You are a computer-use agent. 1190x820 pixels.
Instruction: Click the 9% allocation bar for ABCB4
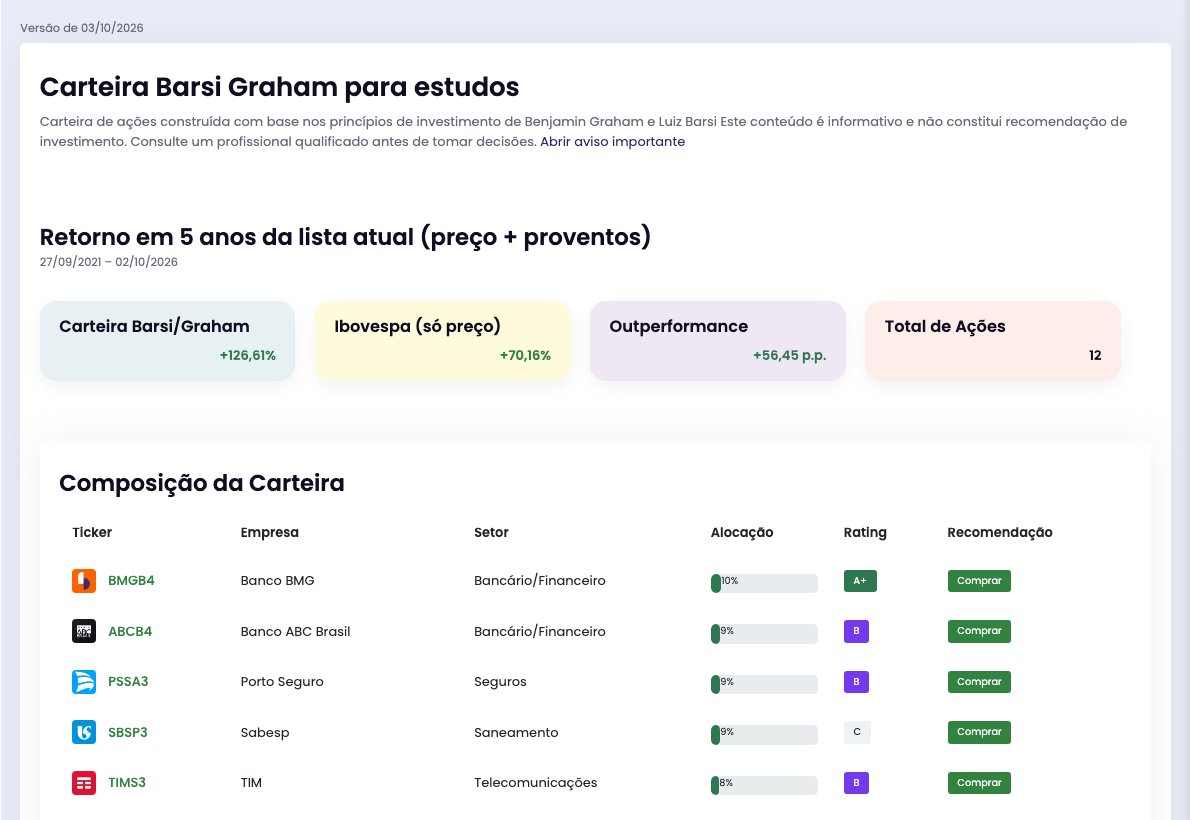[764, 633]
